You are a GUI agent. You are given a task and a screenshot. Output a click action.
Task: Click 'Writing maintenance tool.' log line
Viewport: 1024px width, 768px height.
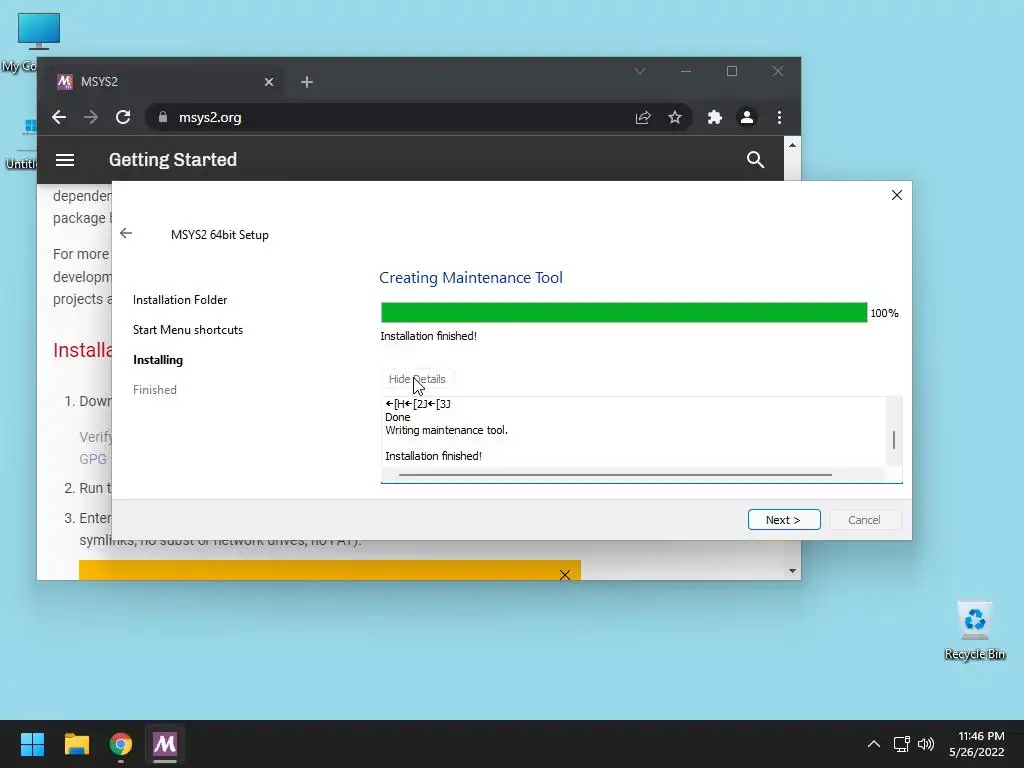[446, 430]
